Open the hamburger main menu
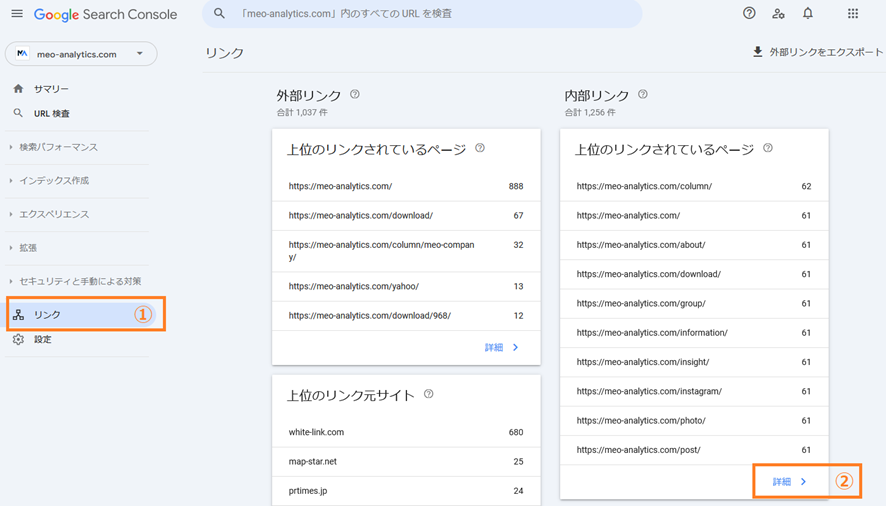 [x=17, y=14]
